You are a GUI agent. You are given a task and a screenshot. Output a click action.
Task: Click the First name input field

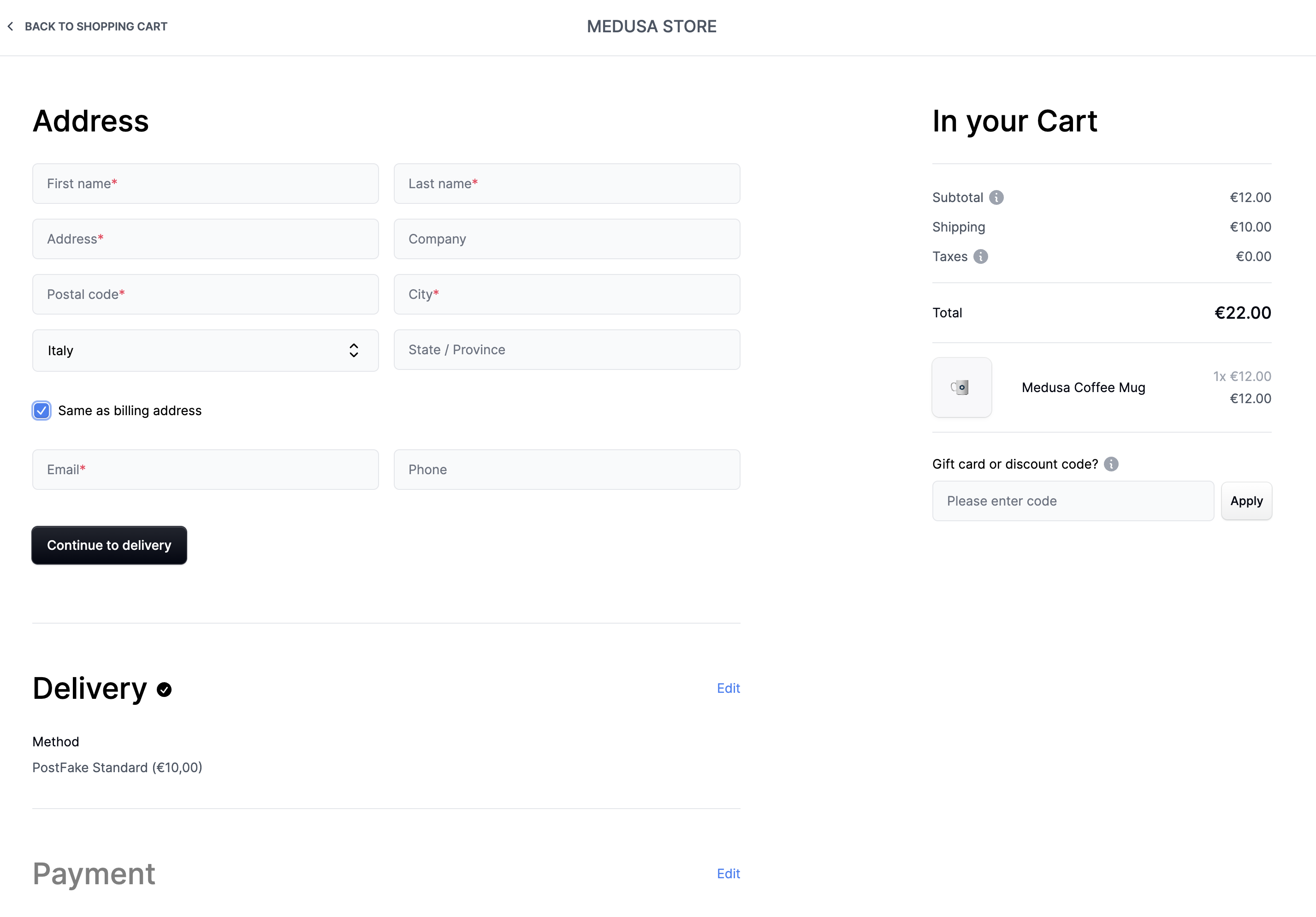pyautogui.click(x=205, y=184)
